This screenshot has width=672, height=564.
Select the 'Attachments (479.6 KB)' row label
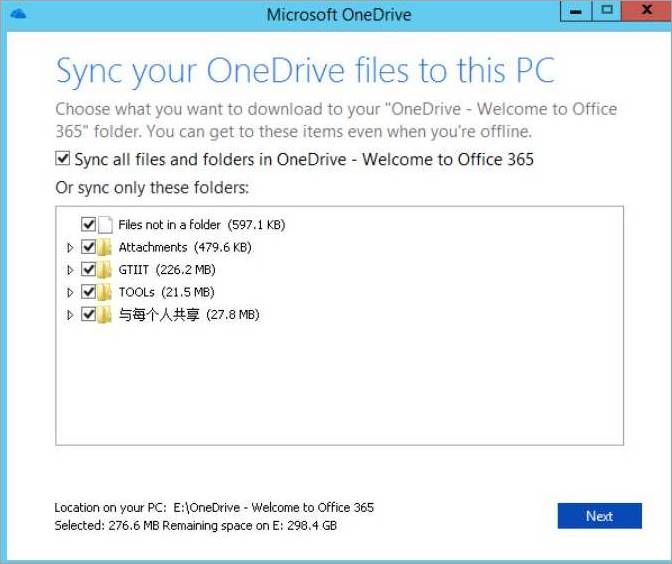point(185,247)
